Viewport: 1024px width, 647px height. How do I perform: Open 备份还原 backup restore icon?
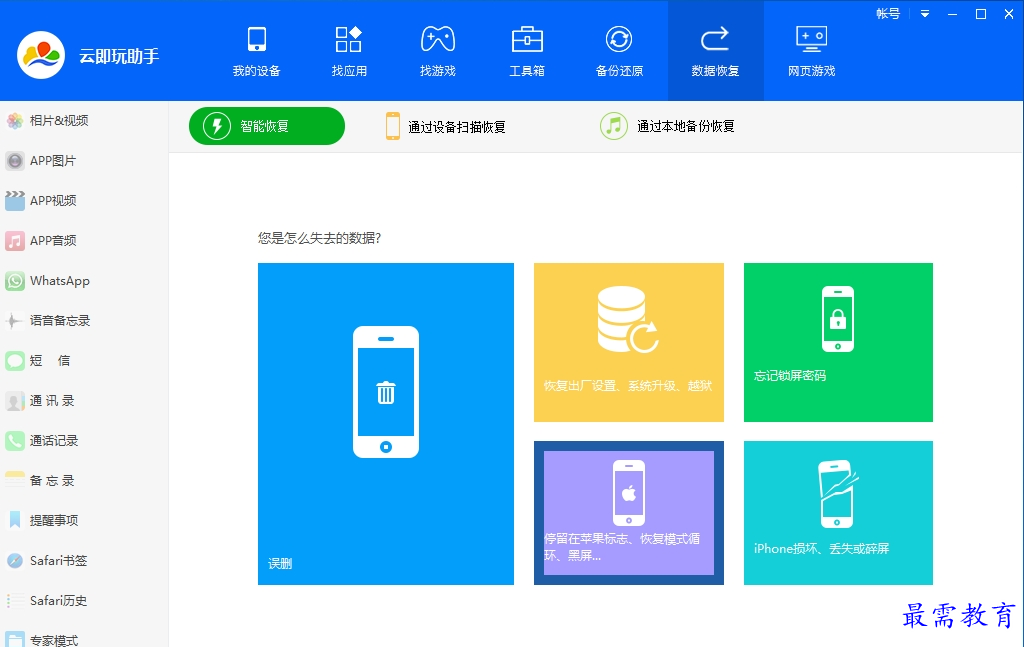coord(619,39)
